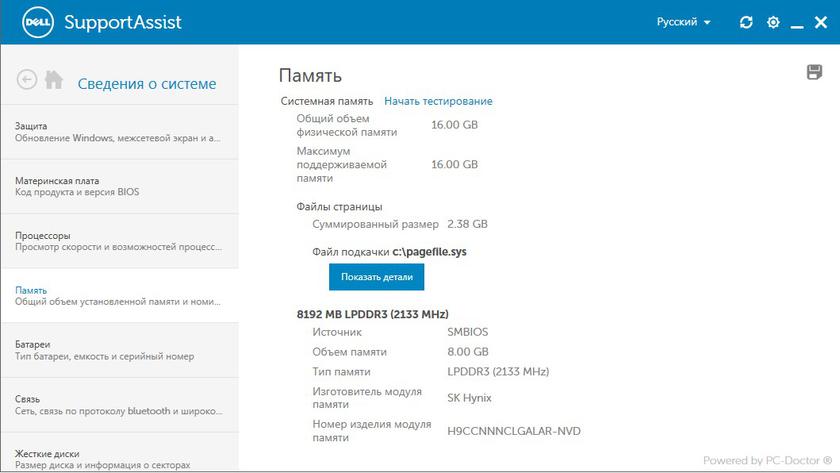Select the Память item in the sidebar
840x473 pixels.
[x=119, y=295]
